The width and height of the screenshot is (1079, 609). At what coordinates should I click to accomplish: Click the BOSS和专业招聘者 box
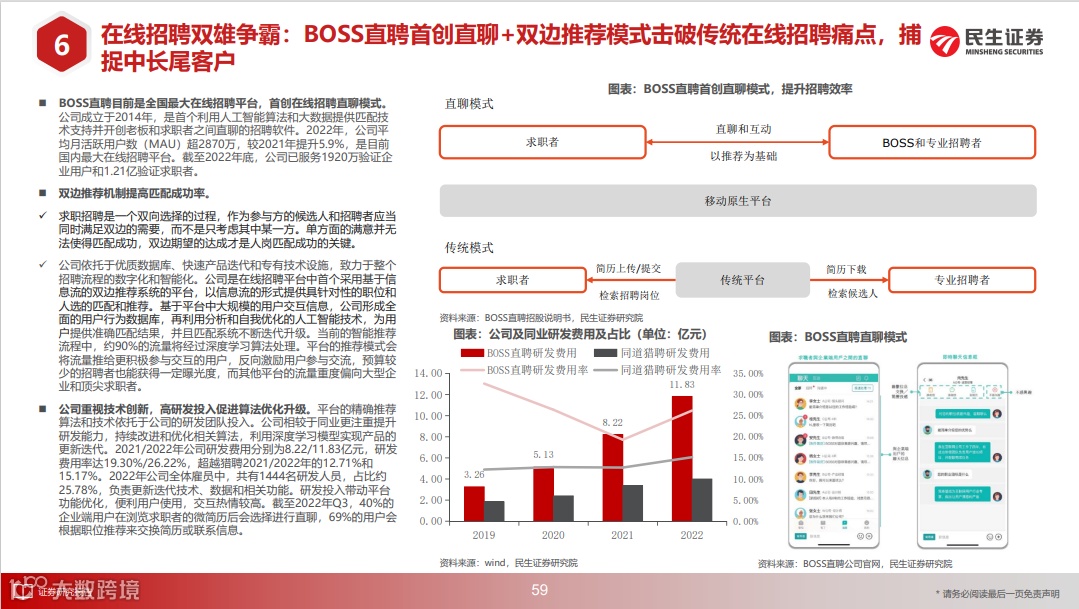click(x=932, y=142)
